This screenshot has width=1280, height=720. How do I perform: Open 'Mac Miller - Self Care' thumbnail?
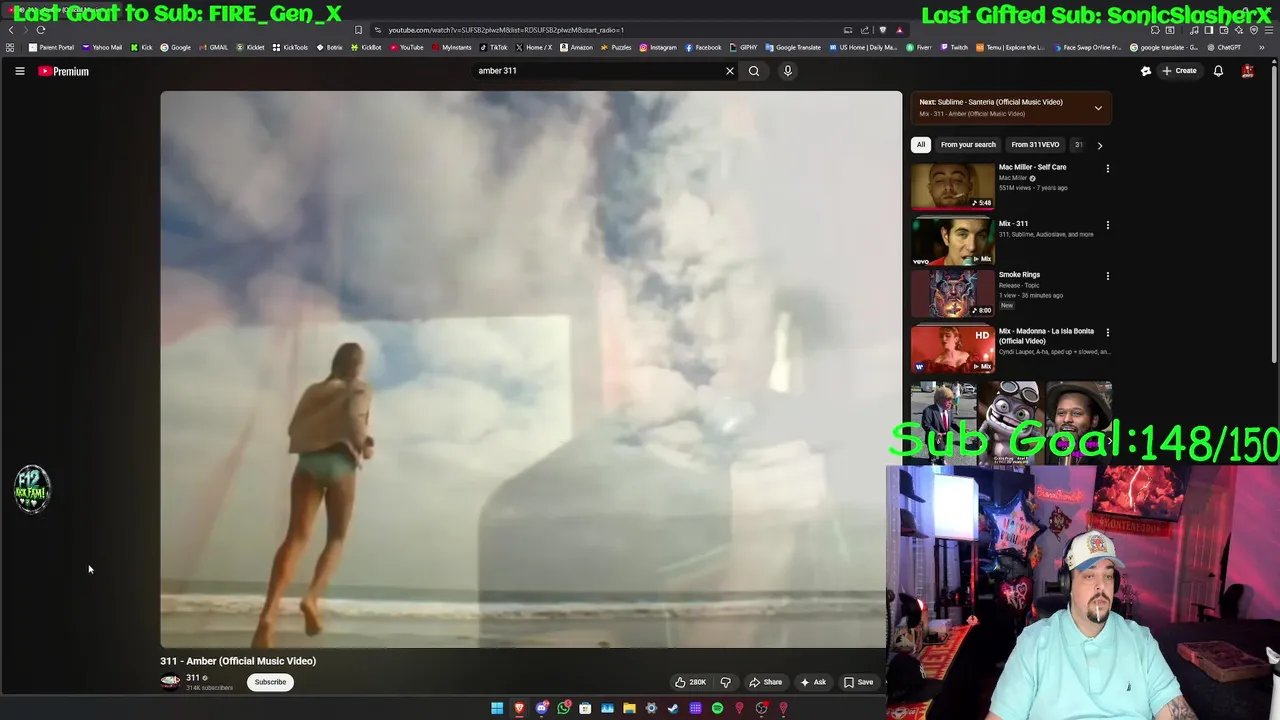pos(953,186)
